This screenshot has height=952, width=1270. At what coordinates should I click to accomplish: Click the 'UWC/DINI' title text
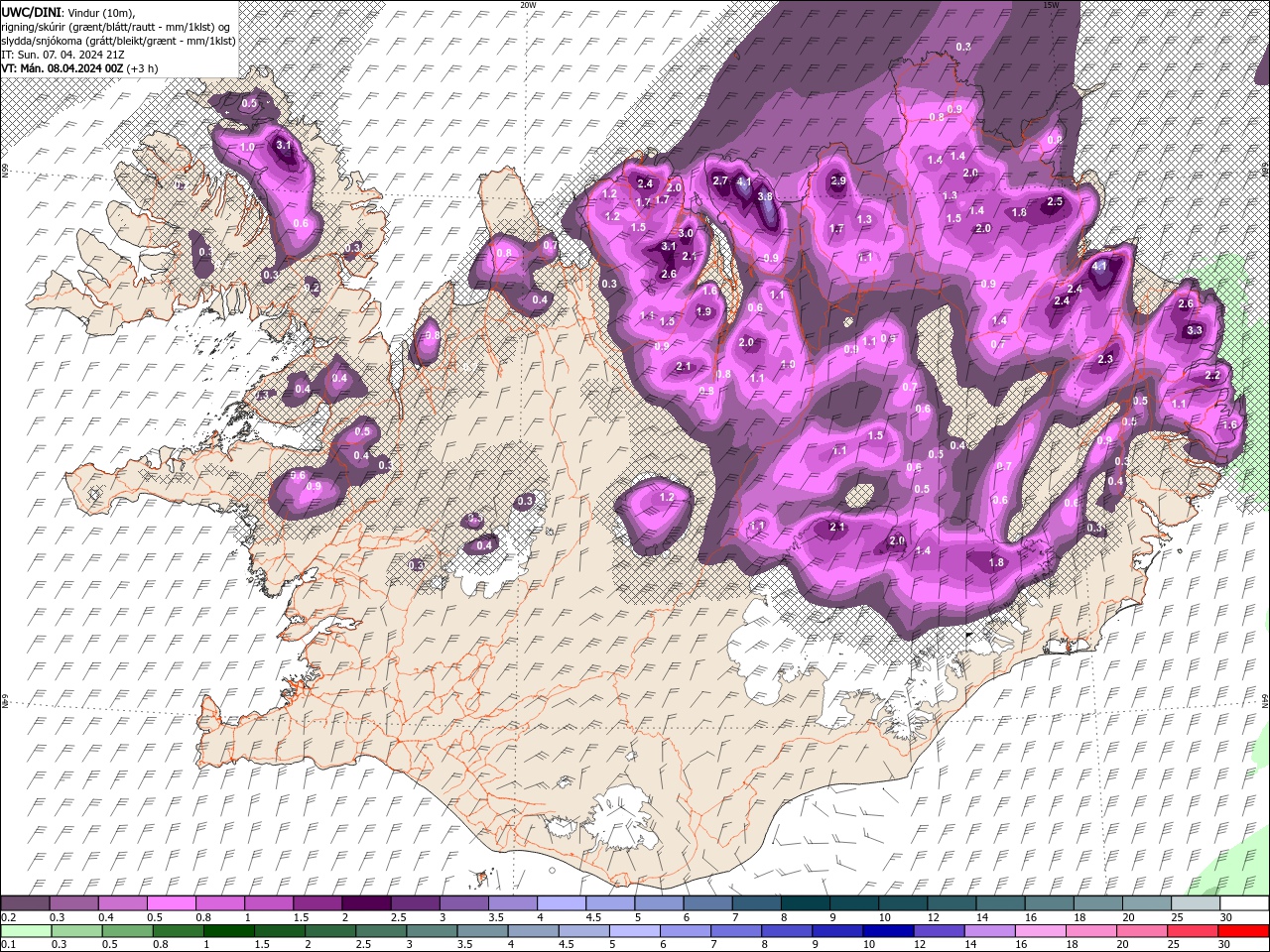click(30, 12)
